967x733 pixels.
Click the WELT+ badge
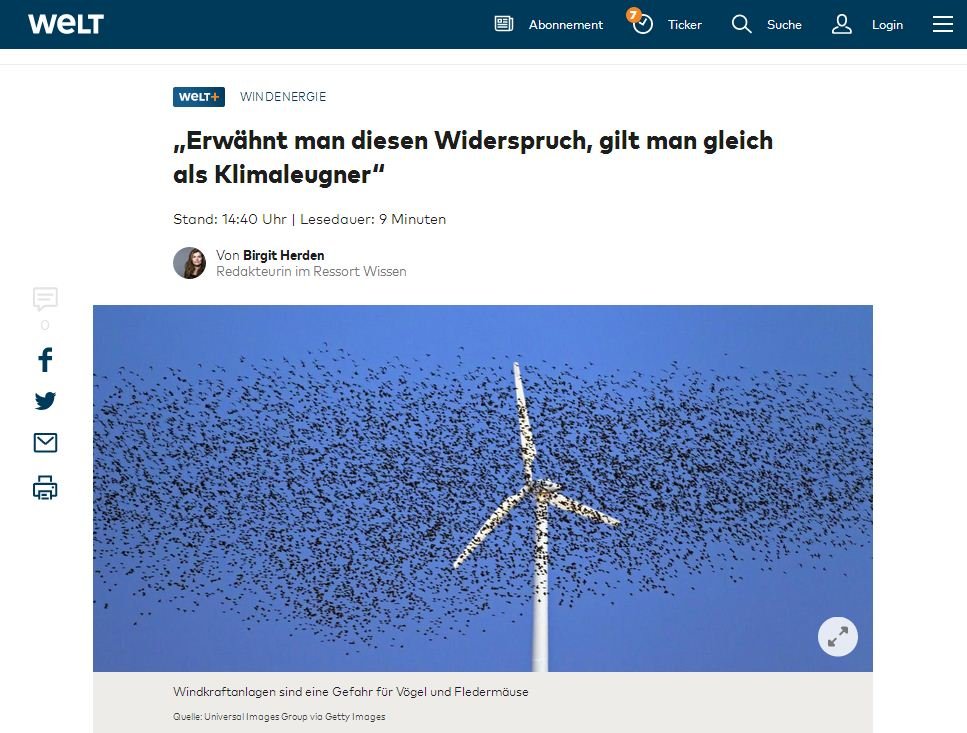point(199,97)
